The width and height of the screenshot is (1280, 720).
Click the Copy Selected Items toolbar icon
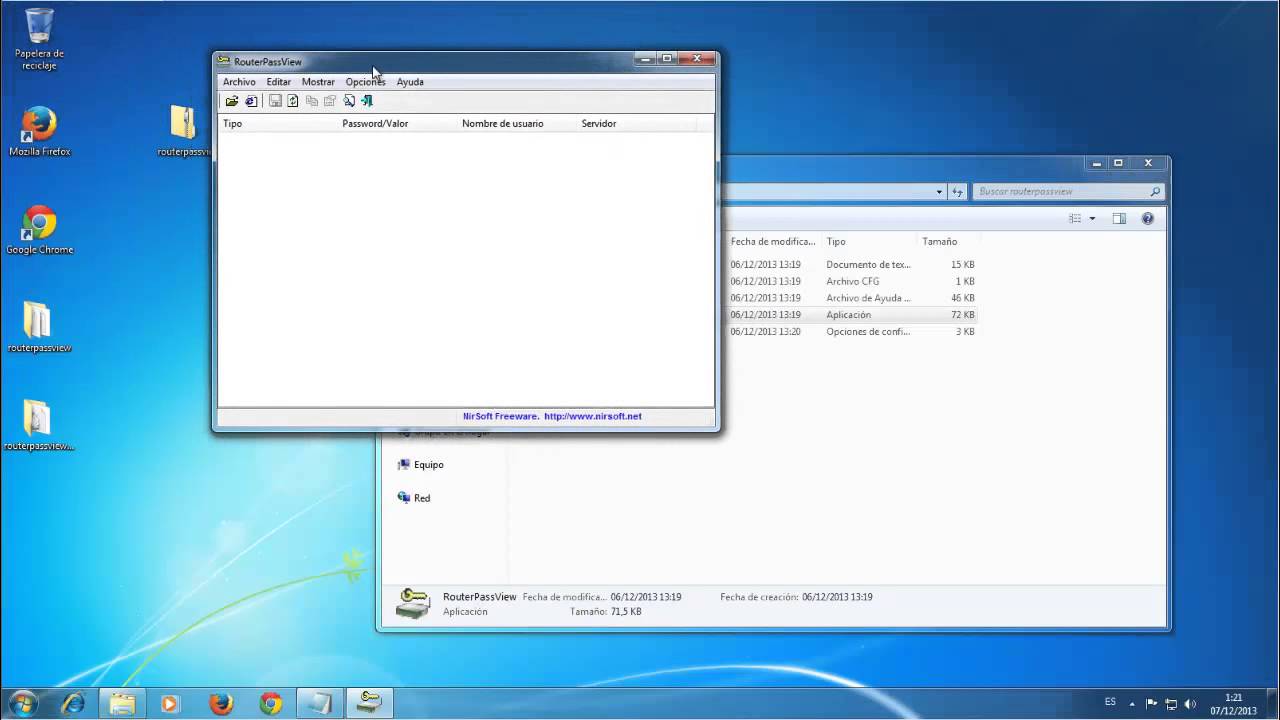[312, 101]
